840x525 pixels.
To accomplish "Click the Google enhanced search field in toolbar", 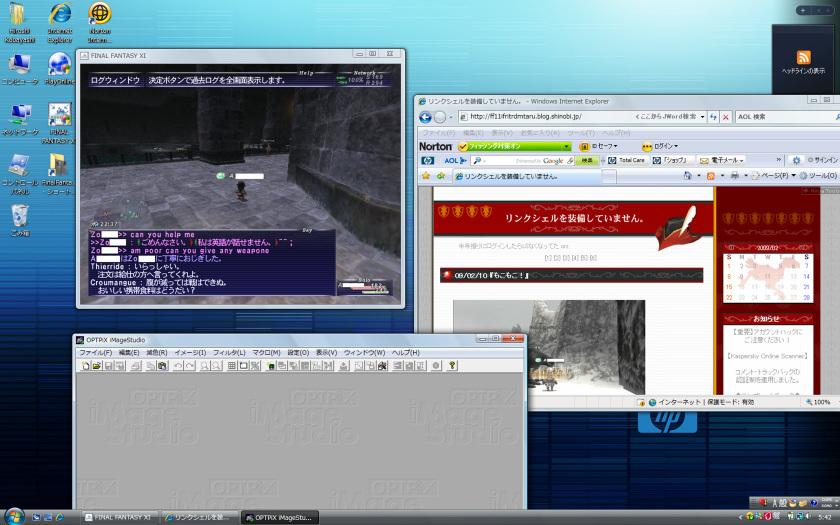I will [523, 160].
